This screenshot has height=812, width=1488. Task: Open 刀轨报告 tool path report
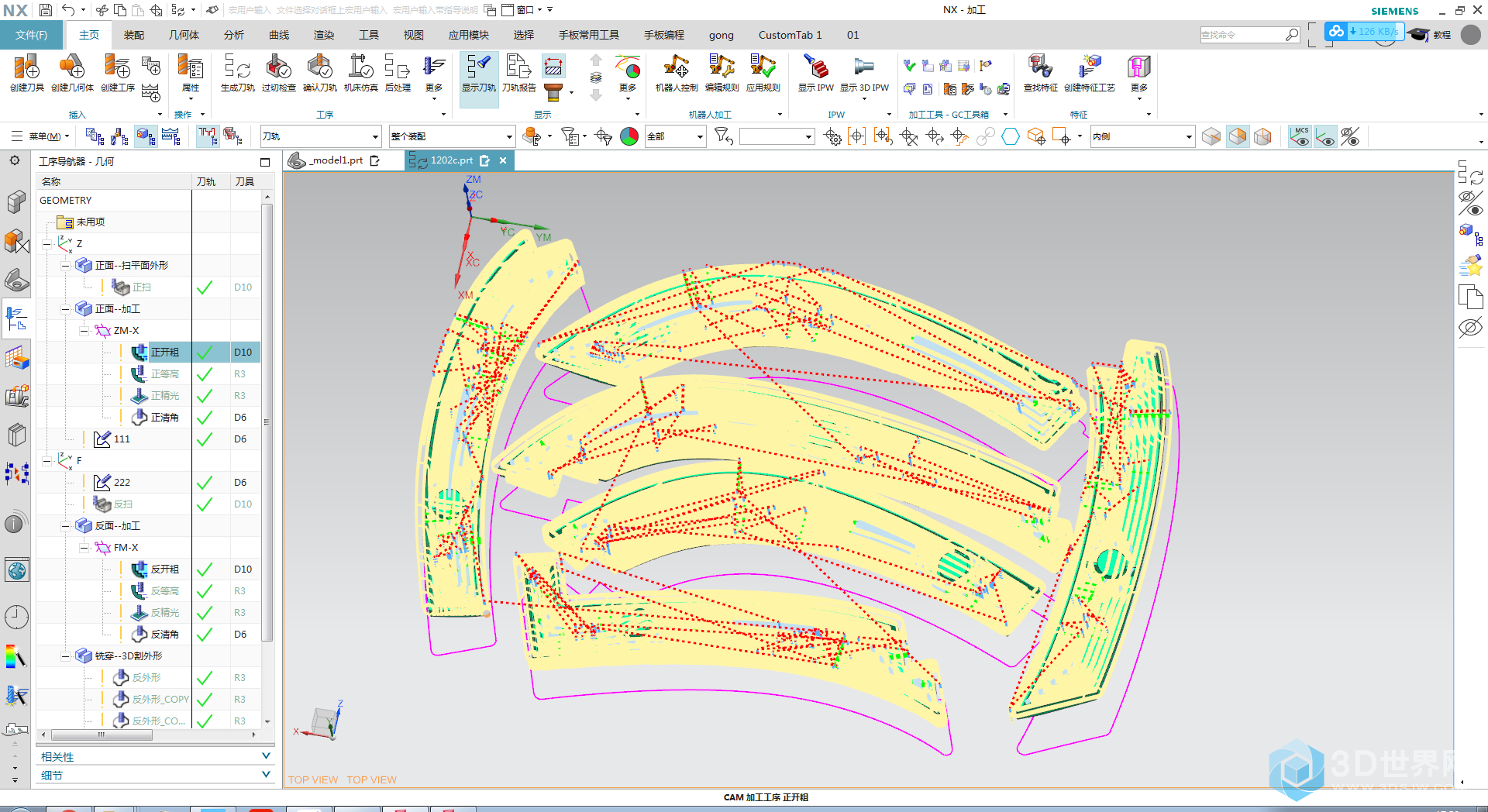[x=518, y=74]
